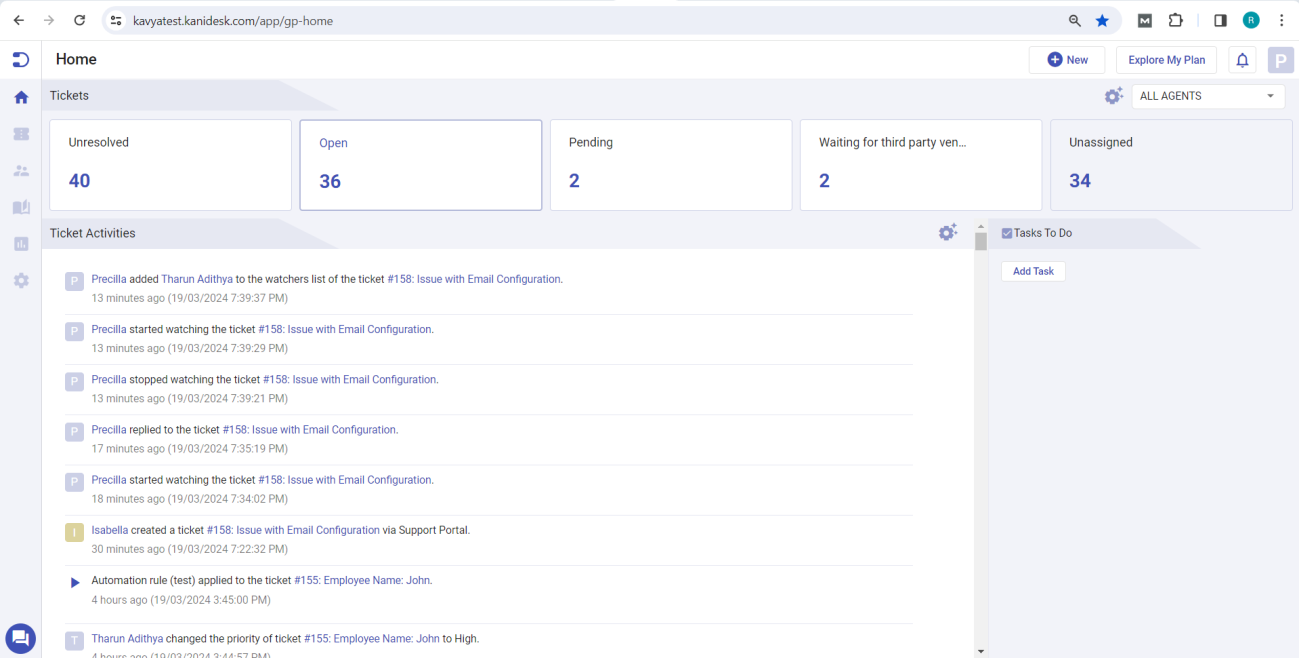The height and width of the screenshot is (658, 1299).
Task: Click the customize gear on Tickets widget
Action: (1113, 95)
